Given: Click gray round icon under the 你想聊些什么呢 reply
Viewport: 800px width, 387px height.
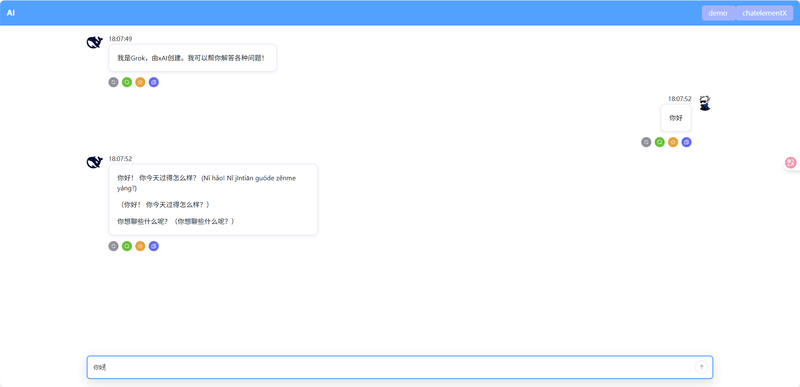Looking at the screenshot, I should coord(113,246).
